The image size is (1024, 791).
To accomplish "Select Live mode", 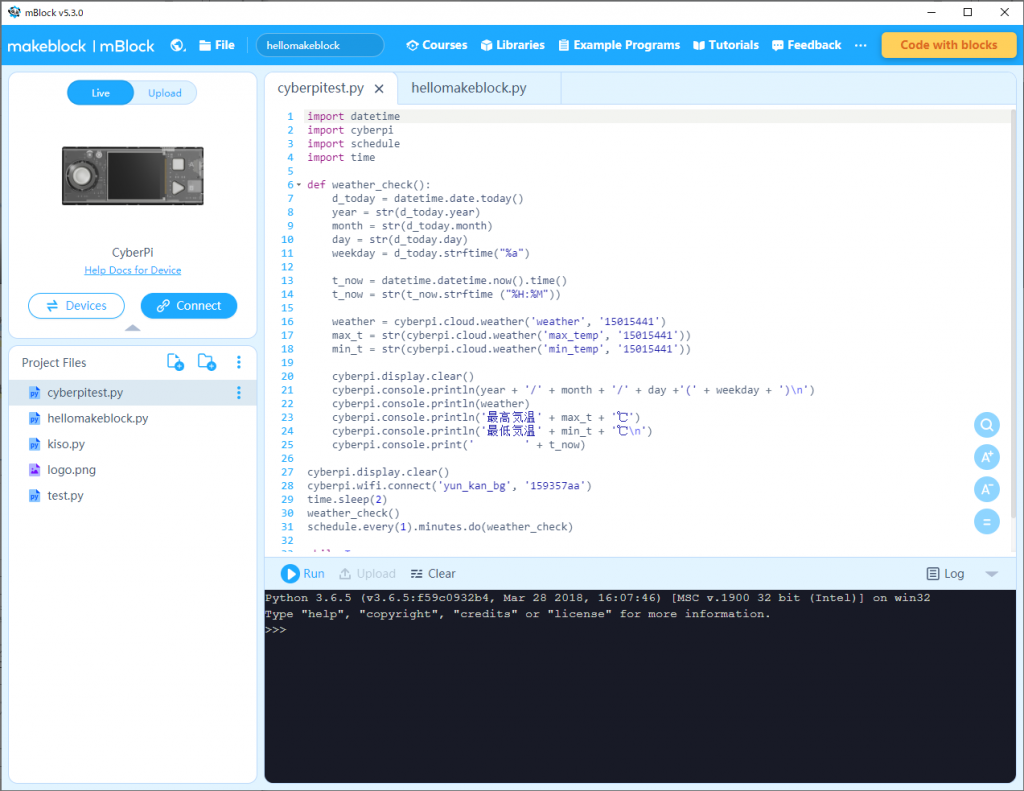I will [x=101, y=93].
